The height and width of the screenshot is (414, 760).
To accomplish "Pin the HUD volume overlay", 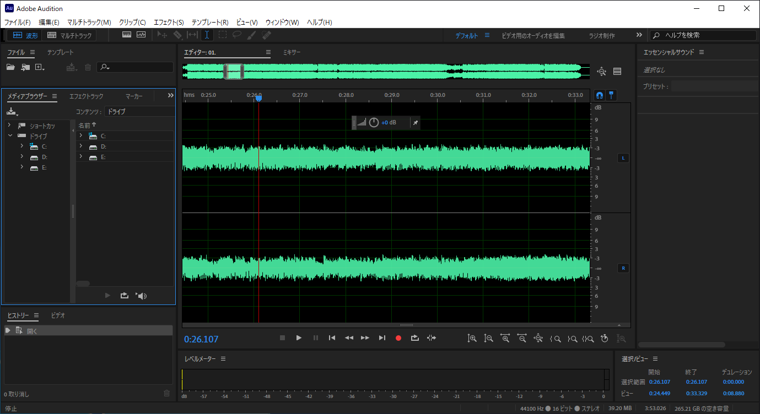I will [x=415, y=123].
